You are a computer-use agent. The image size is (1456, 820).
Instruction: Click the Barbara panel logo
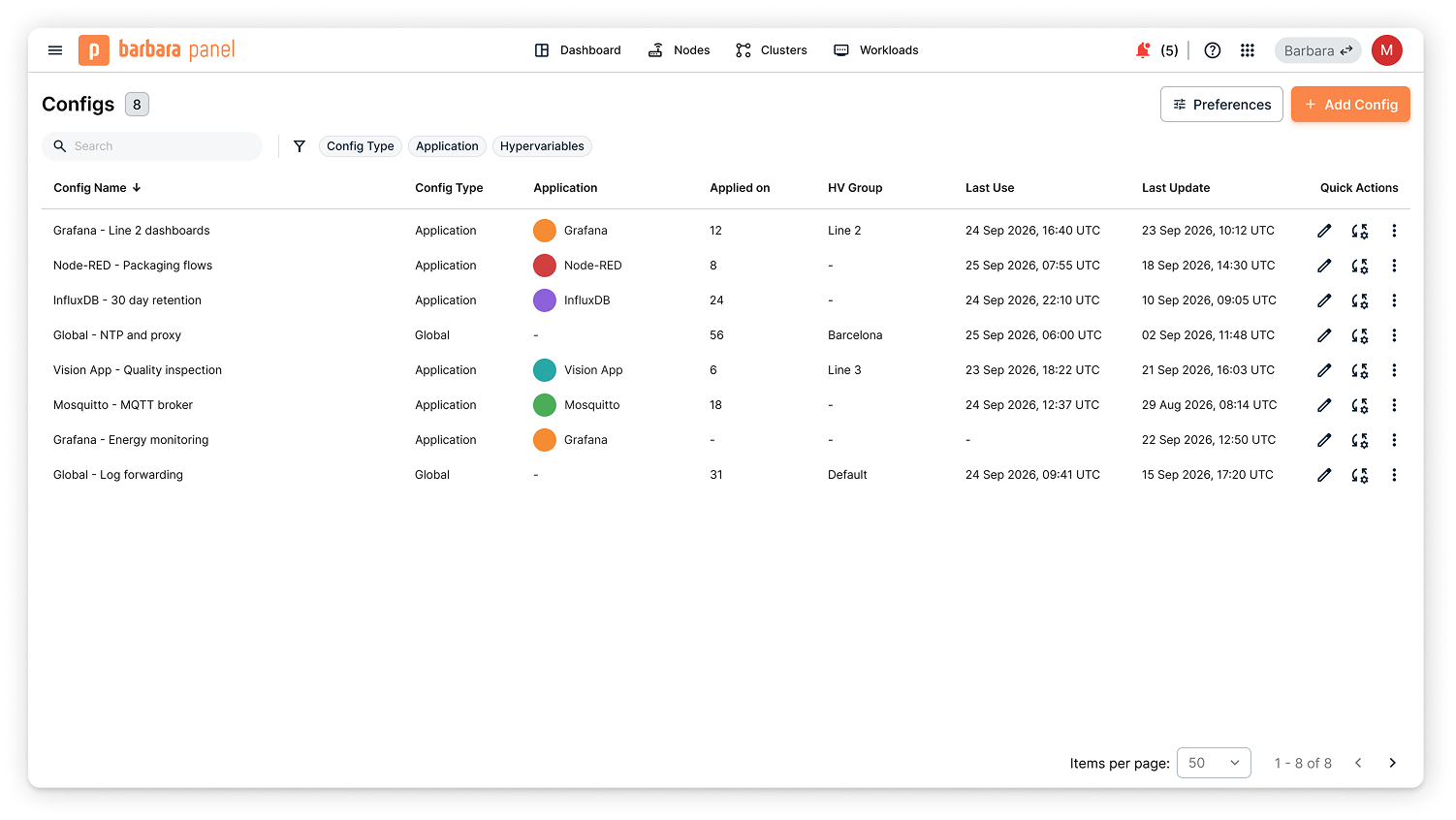pos(157,49)
